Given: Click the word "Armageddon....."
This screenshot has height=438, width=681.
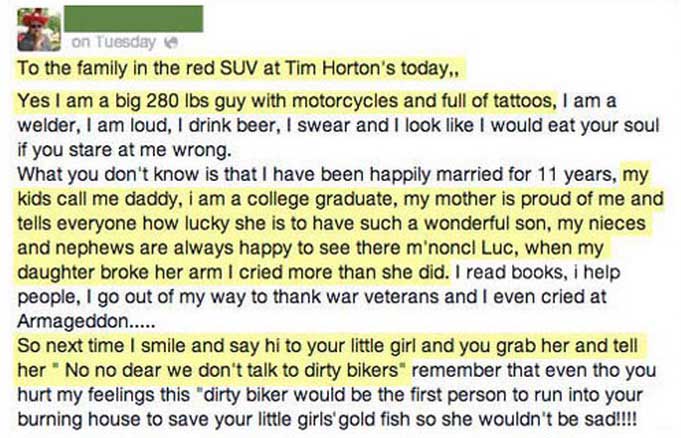Looking at the screenshot, I should (86, 322).
